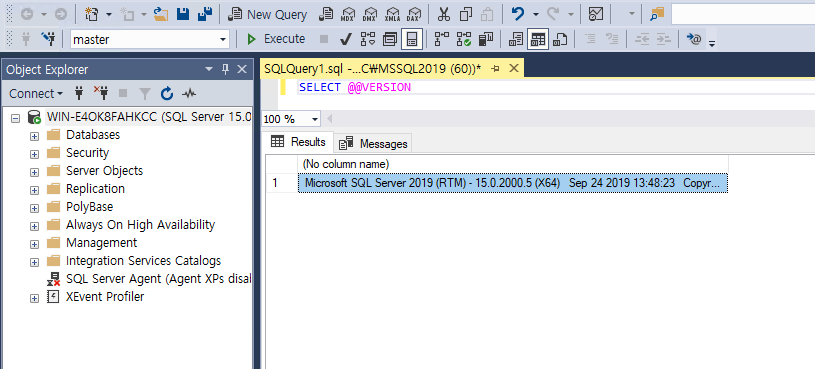This screenshot has width=815, height=369.
Task: Click Connect Object Explorer plug icon
Action: tap(79, 94)
